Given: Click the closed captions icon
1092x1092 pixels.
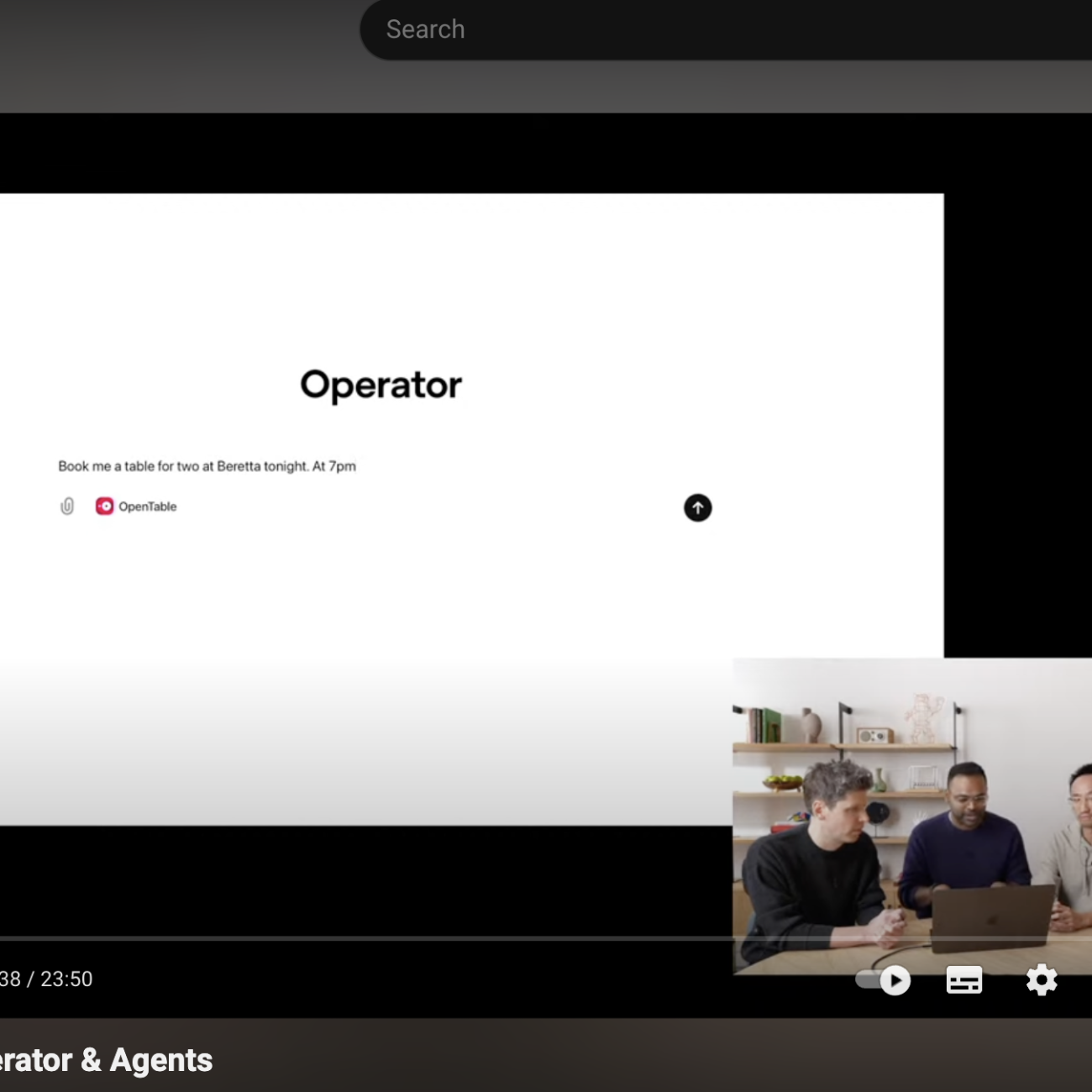Looking at the screenshot, I should pos(964,979).
